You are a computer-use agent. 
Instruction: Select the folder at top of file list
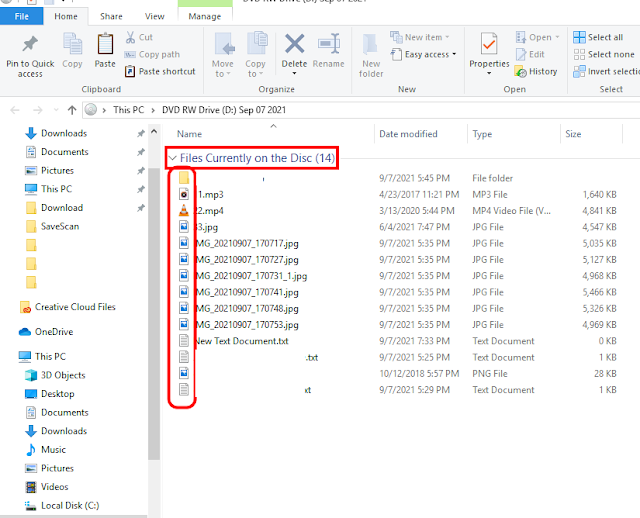(x=184, y=178)
